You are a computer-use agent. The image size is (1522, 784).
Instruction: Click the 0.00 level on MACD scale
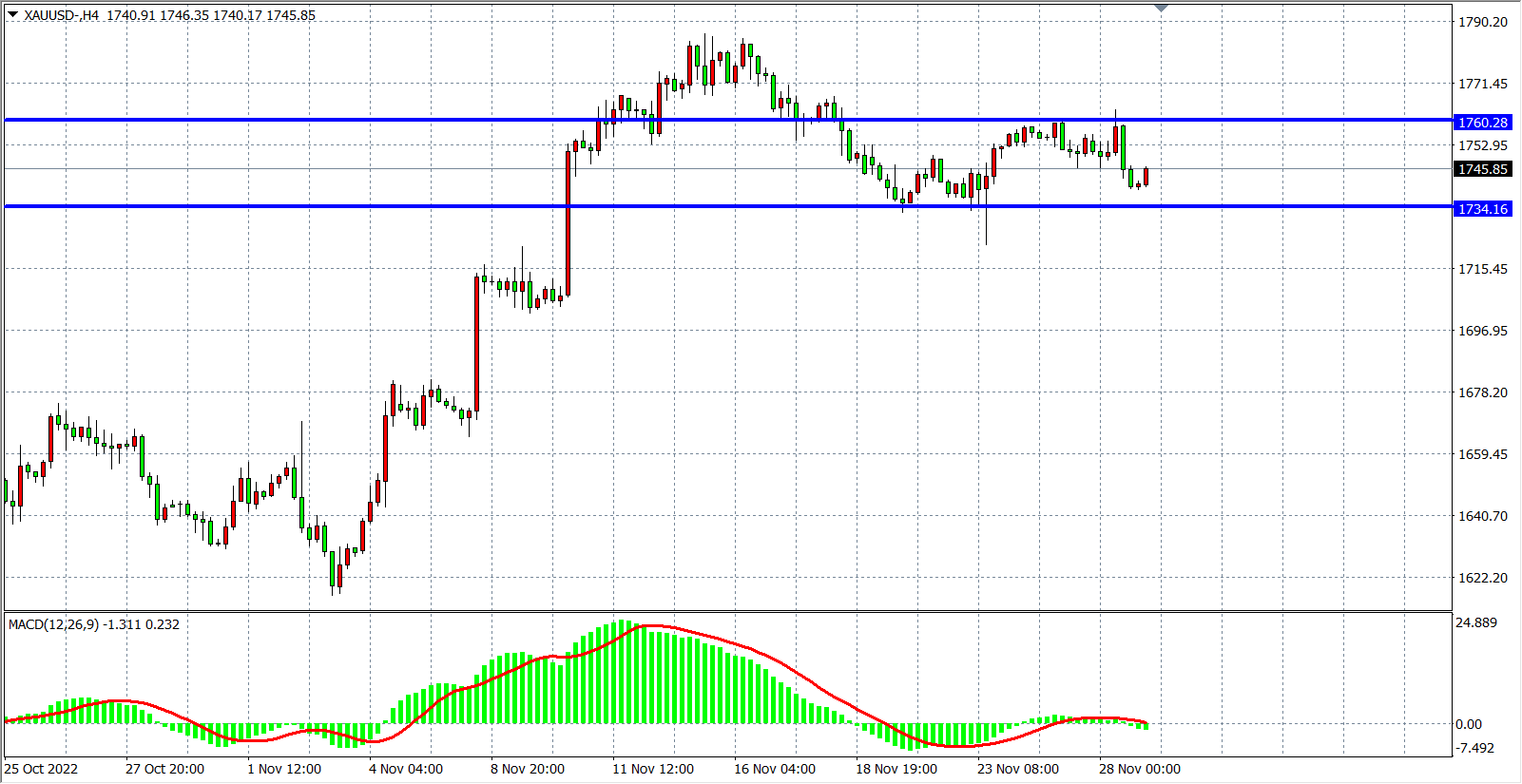click(1468, 724)
